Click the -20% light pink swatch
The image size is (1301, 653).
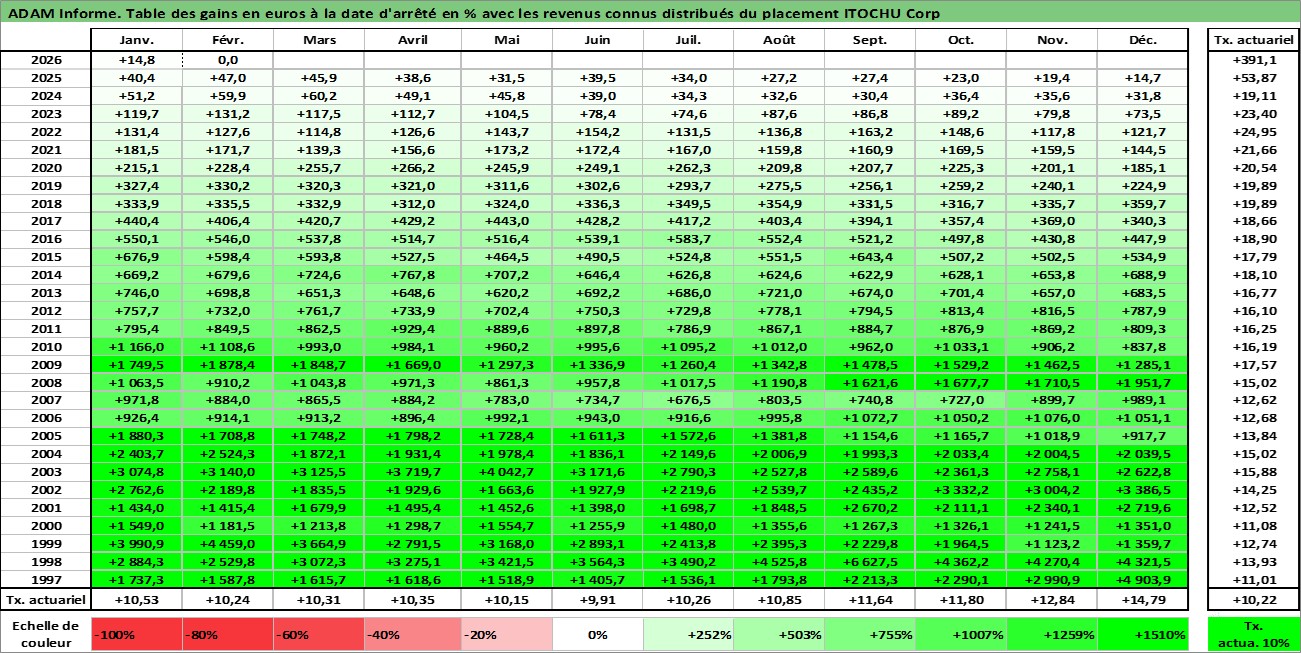click(506, 634)
